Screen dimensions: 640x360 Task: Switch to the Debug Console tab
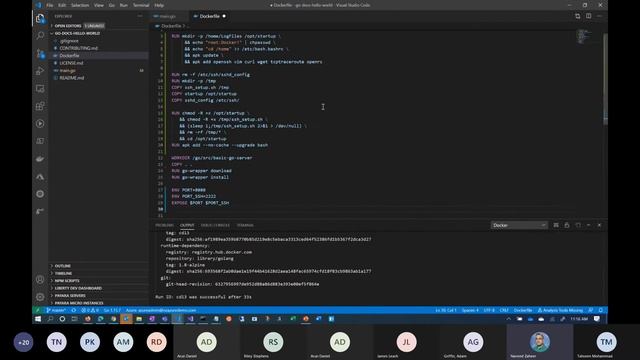coord(215,225)
